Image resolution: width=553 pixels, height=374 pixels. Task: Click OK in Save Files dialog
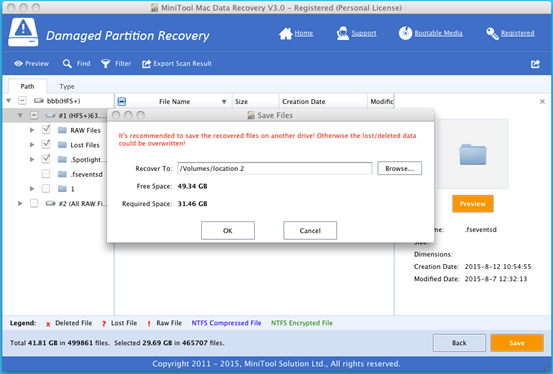228,230
